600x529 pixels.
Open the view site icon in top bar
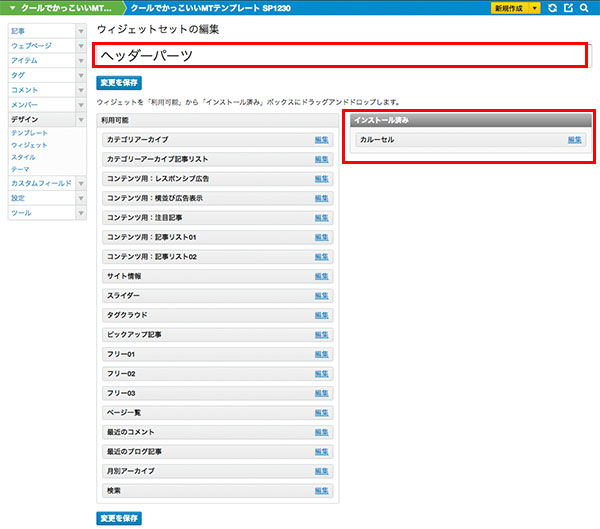coord(568,8)
